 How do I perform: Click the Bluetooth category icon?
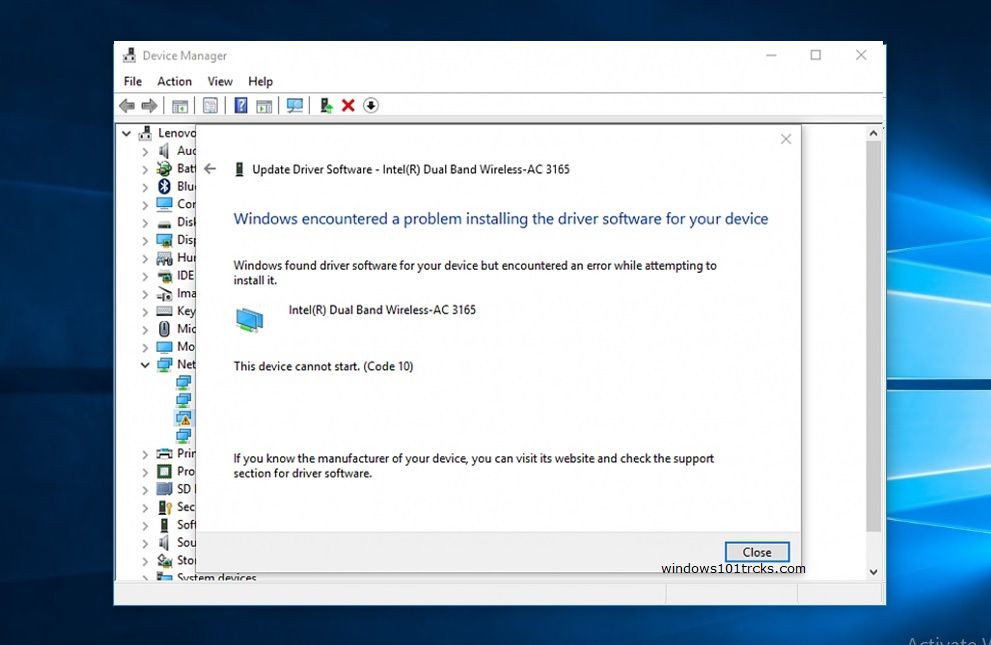[x=164, y=186]
